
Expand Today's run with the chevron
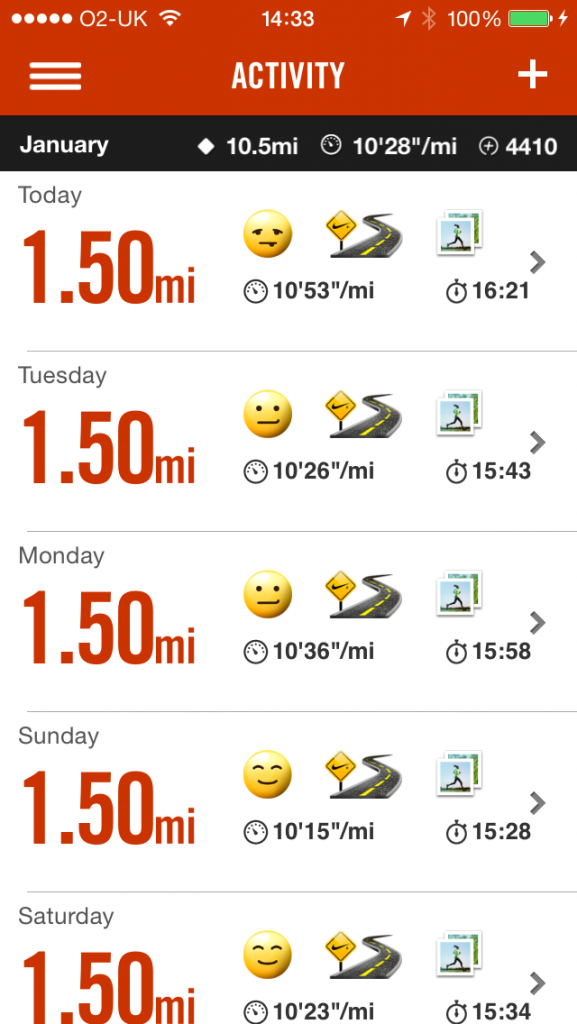tap(537, 263)
